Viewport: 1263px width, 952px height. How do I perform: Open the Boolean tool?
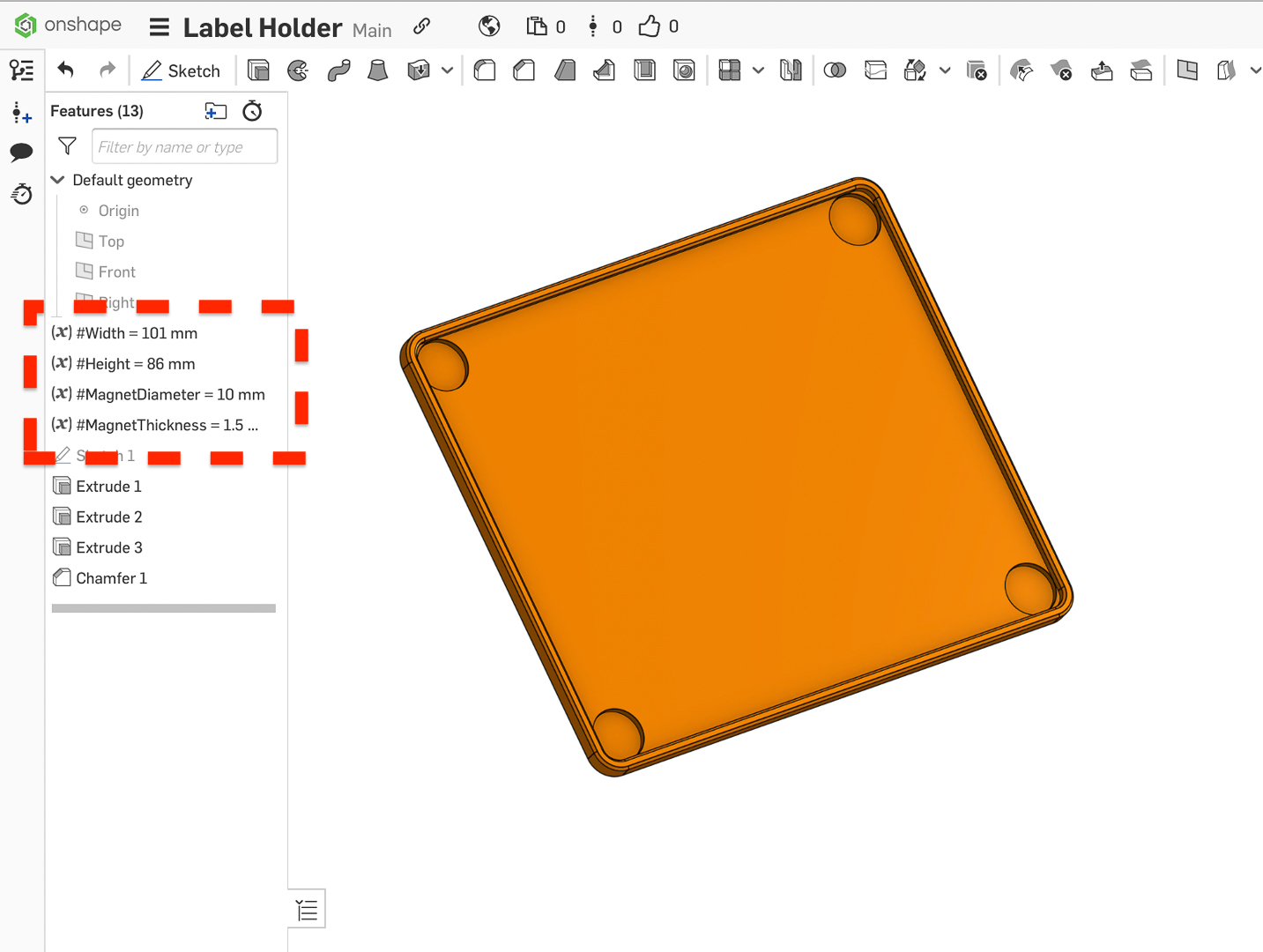tap(835, 70)
